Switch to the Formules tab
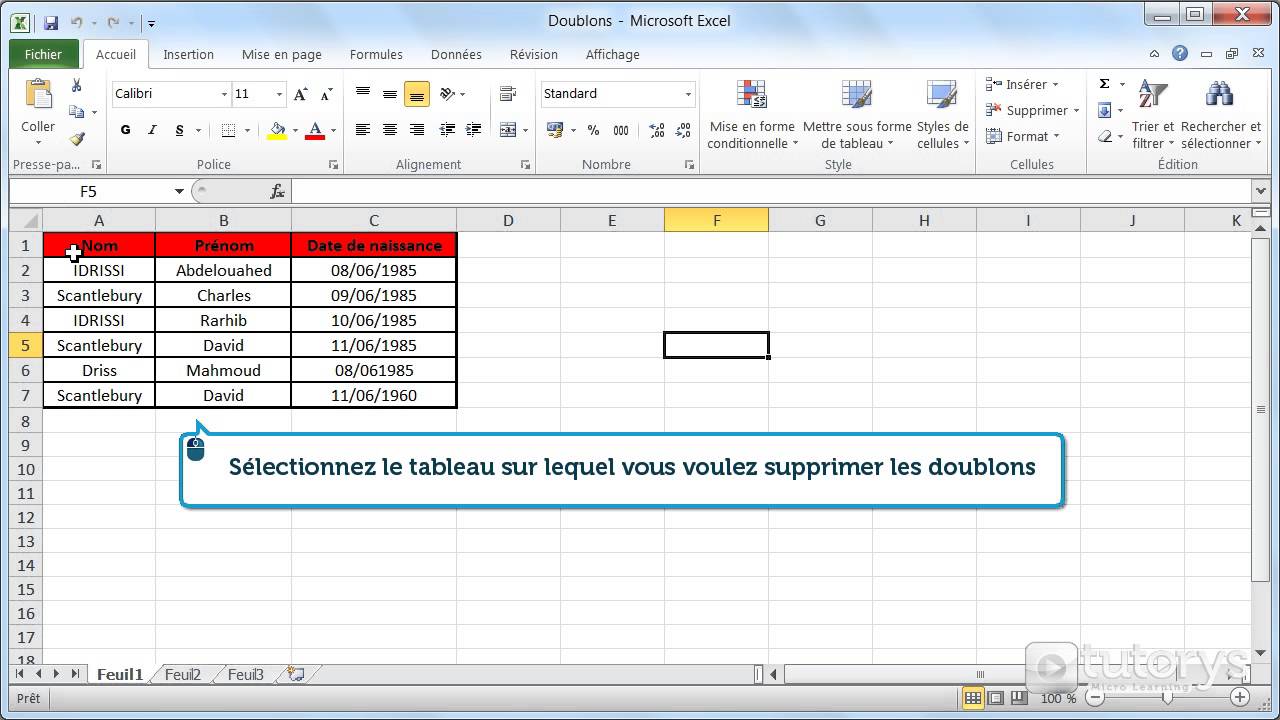 point(376,55)
